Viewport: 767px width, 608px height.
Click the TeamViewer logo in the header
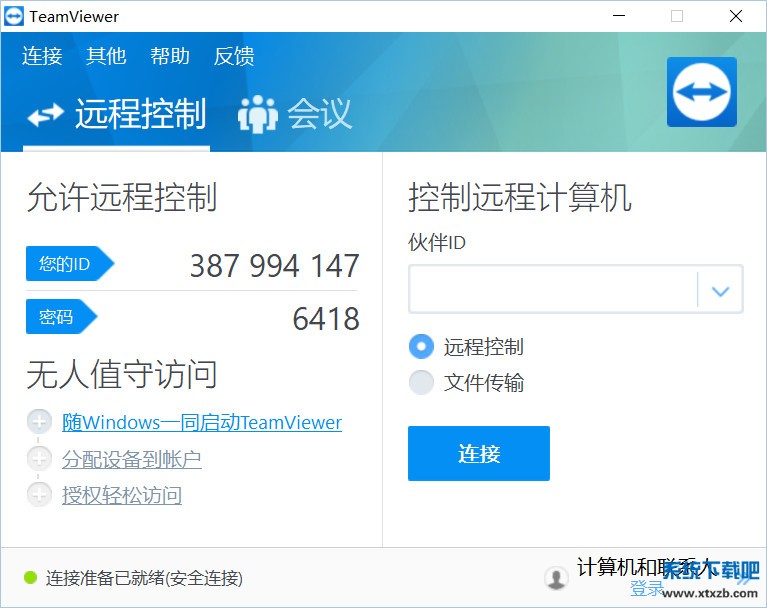click(x=701, y=92)
